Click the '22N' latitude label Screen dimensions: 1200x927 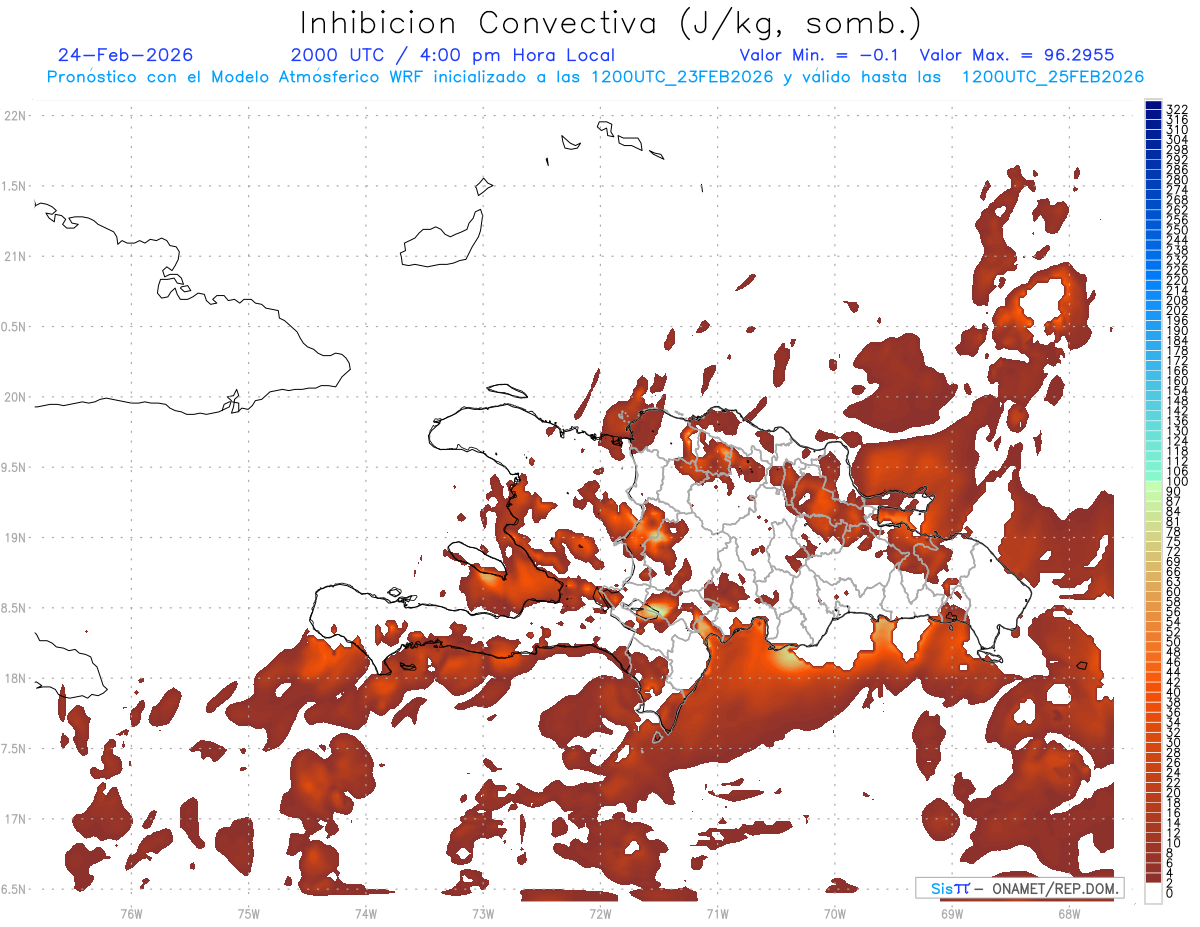click(x=15, y=115)
